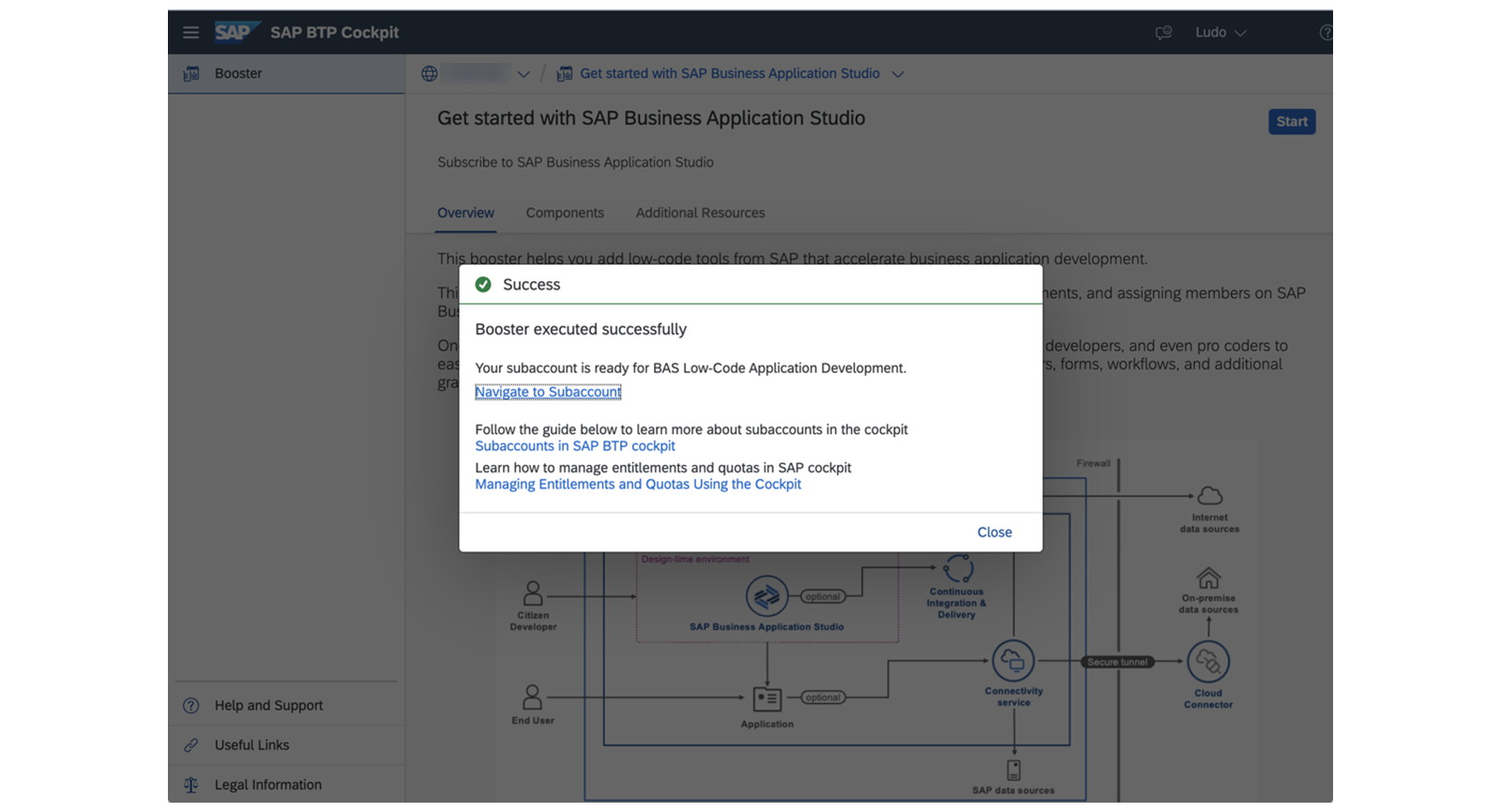
Task: Click Continuous Integration & Delivery icon
Action: (958, 568)
